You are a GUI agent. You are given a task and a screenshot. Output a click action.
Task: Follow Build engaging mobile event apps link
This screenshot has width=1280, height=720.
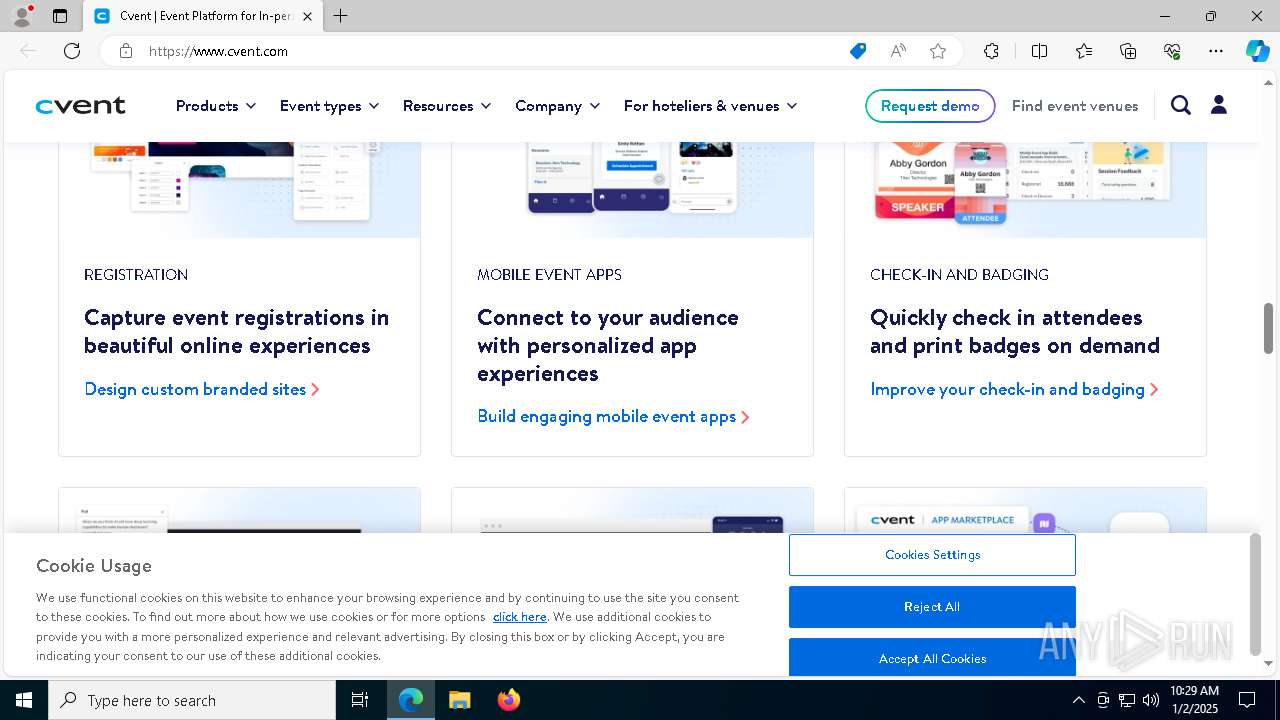(x=613, y=416)
